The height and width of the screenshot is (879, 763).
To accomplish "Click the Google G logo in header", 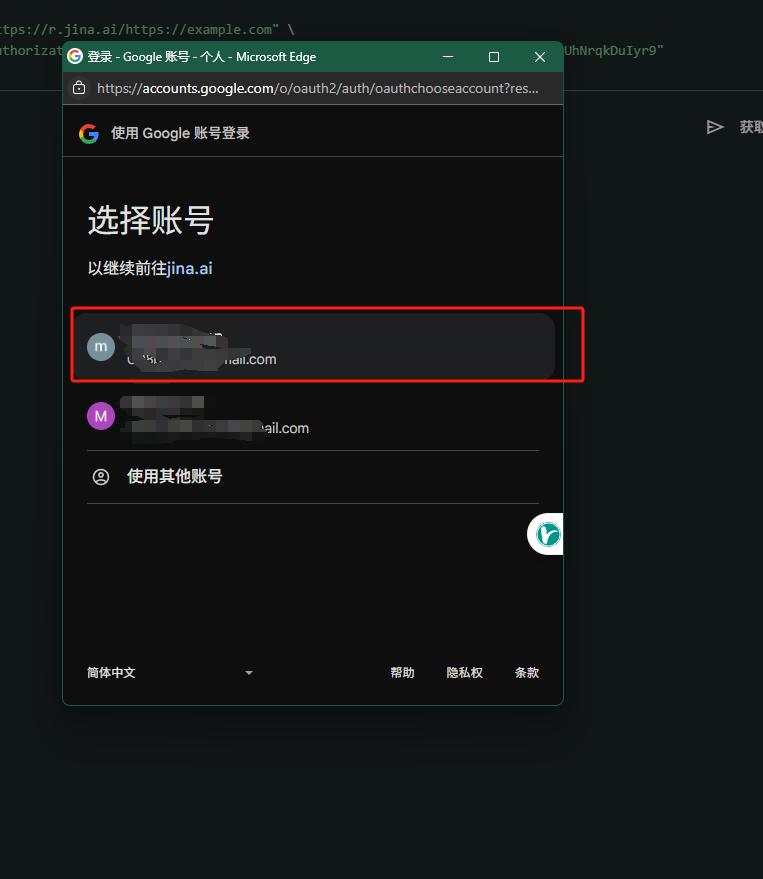I will [x=89, y=133].
